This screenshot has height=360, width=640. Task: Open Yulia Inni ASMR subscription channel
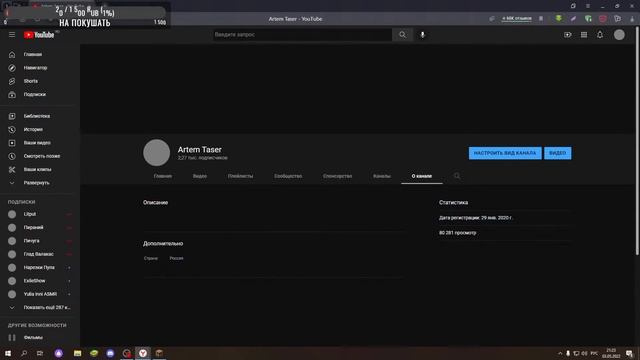40,294
